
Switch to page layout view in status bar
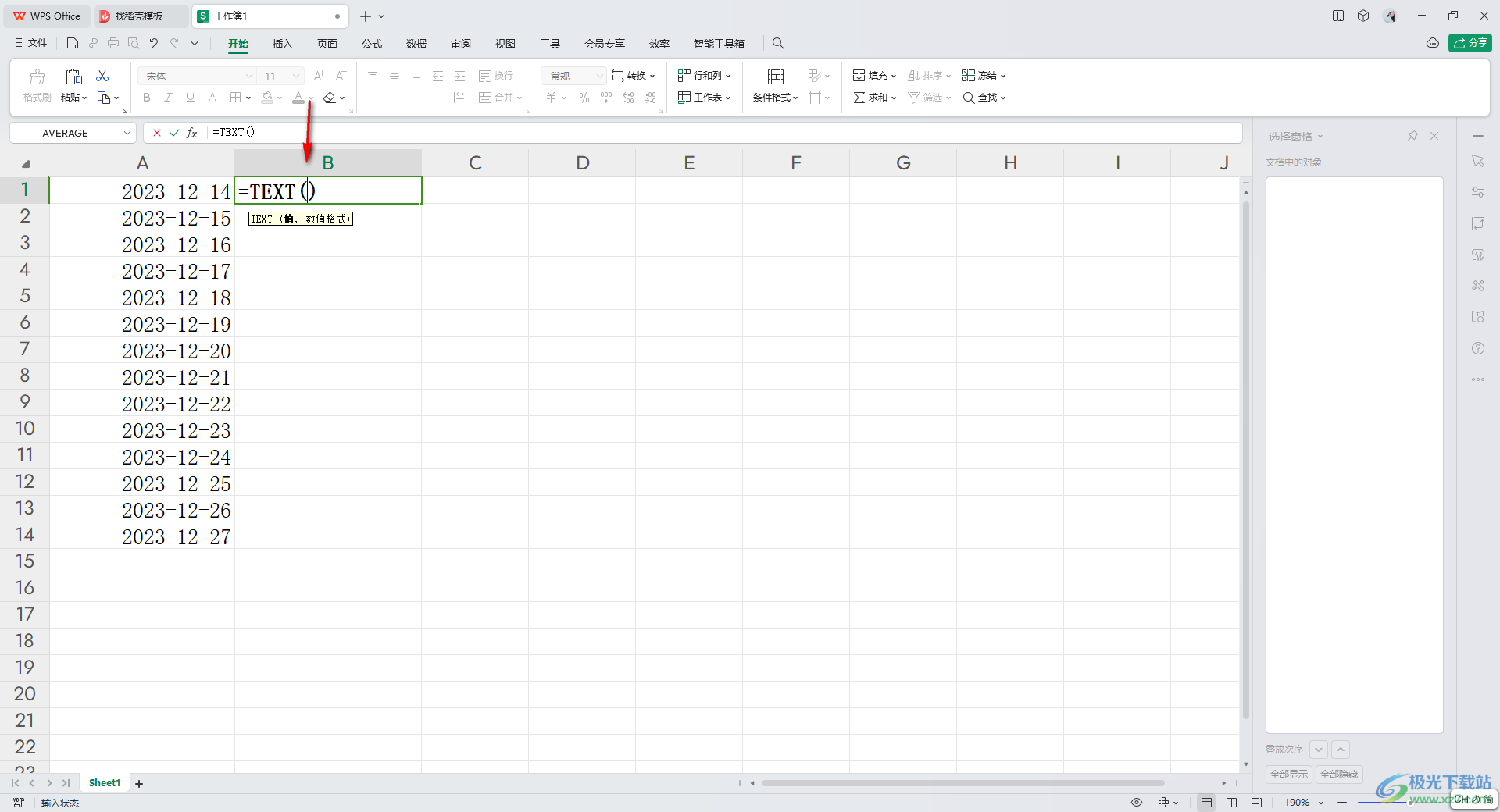(x=1232, y=802)
